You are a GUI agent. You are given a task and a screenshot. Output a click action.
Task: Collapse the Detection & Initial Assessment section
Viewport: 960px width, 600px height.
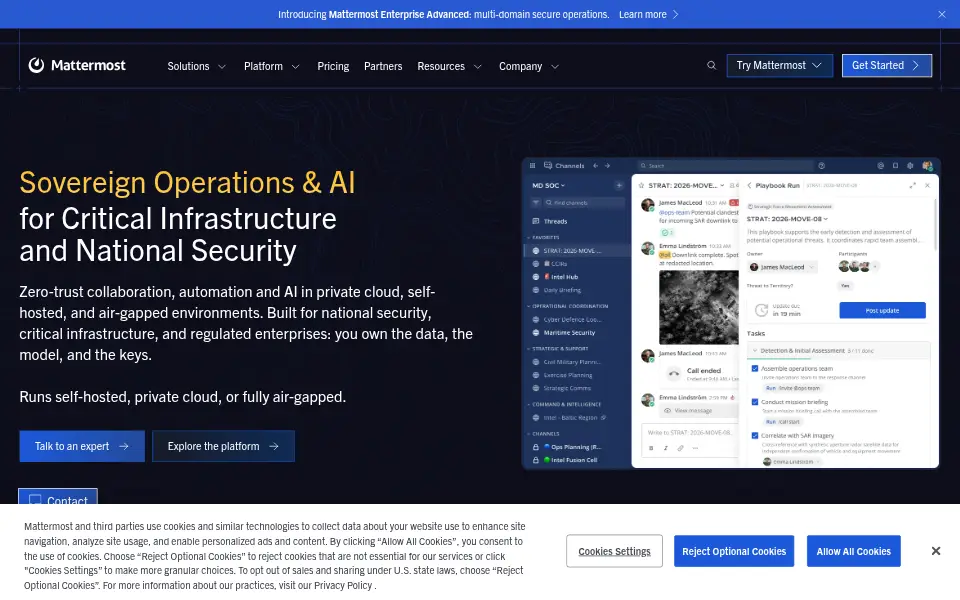[x=756, y=351]
